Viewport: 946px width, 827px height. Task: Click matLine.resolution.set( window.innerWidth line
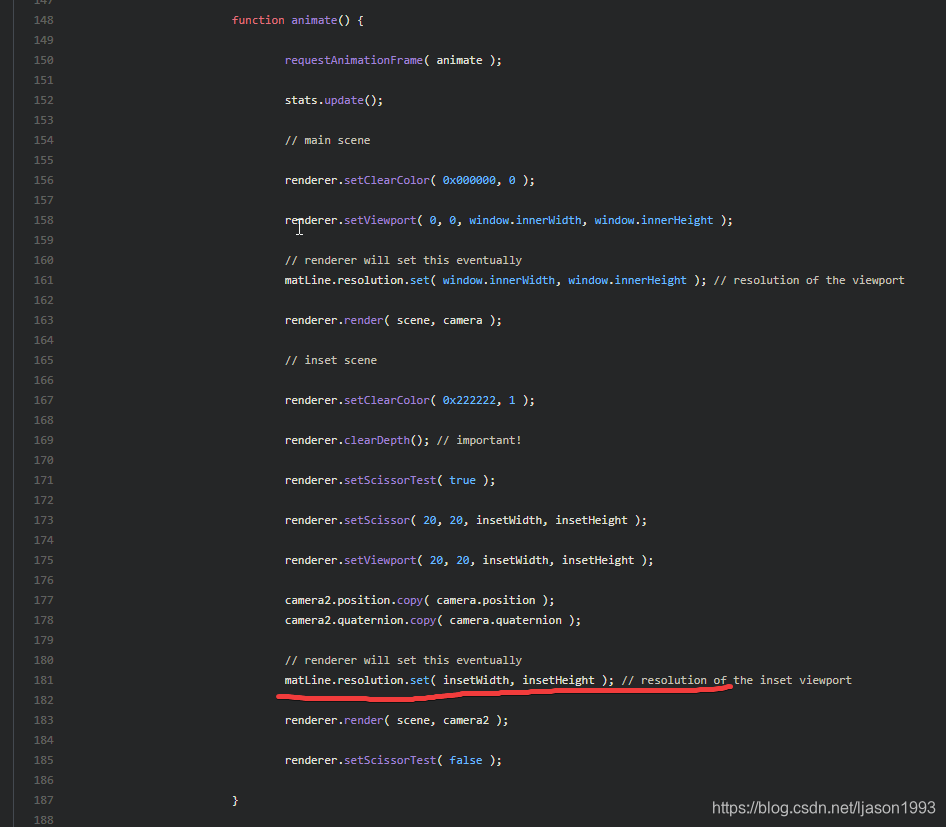click(495, 280)
